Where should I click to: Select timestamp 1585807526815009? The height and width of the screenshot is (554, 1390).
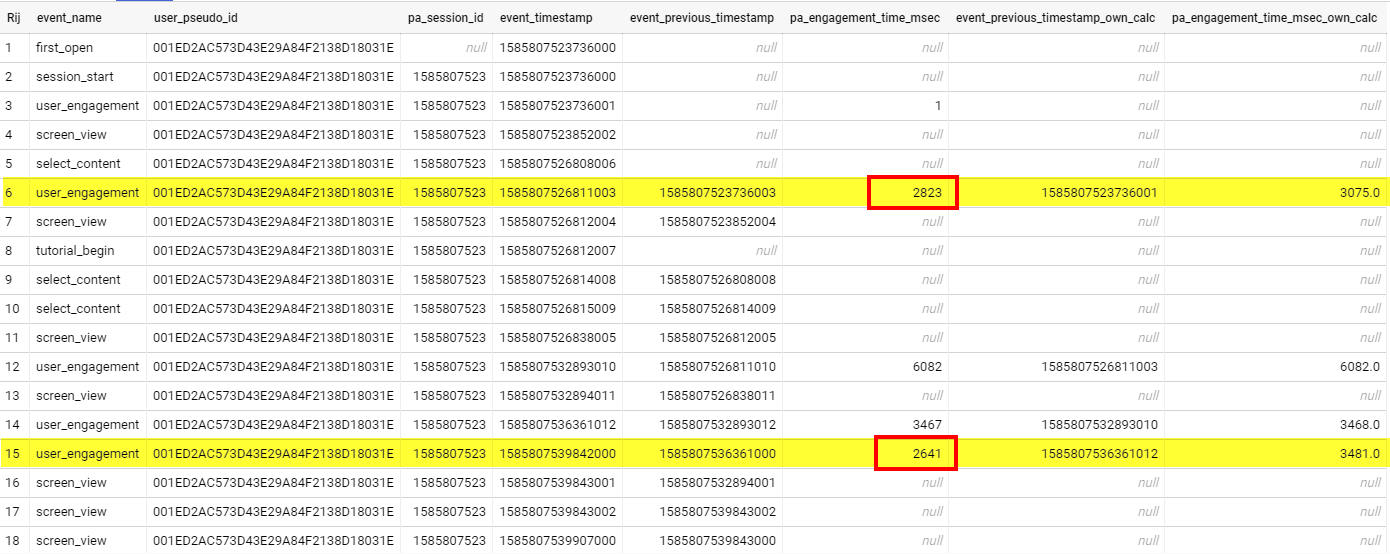click(x=558, y=309)
